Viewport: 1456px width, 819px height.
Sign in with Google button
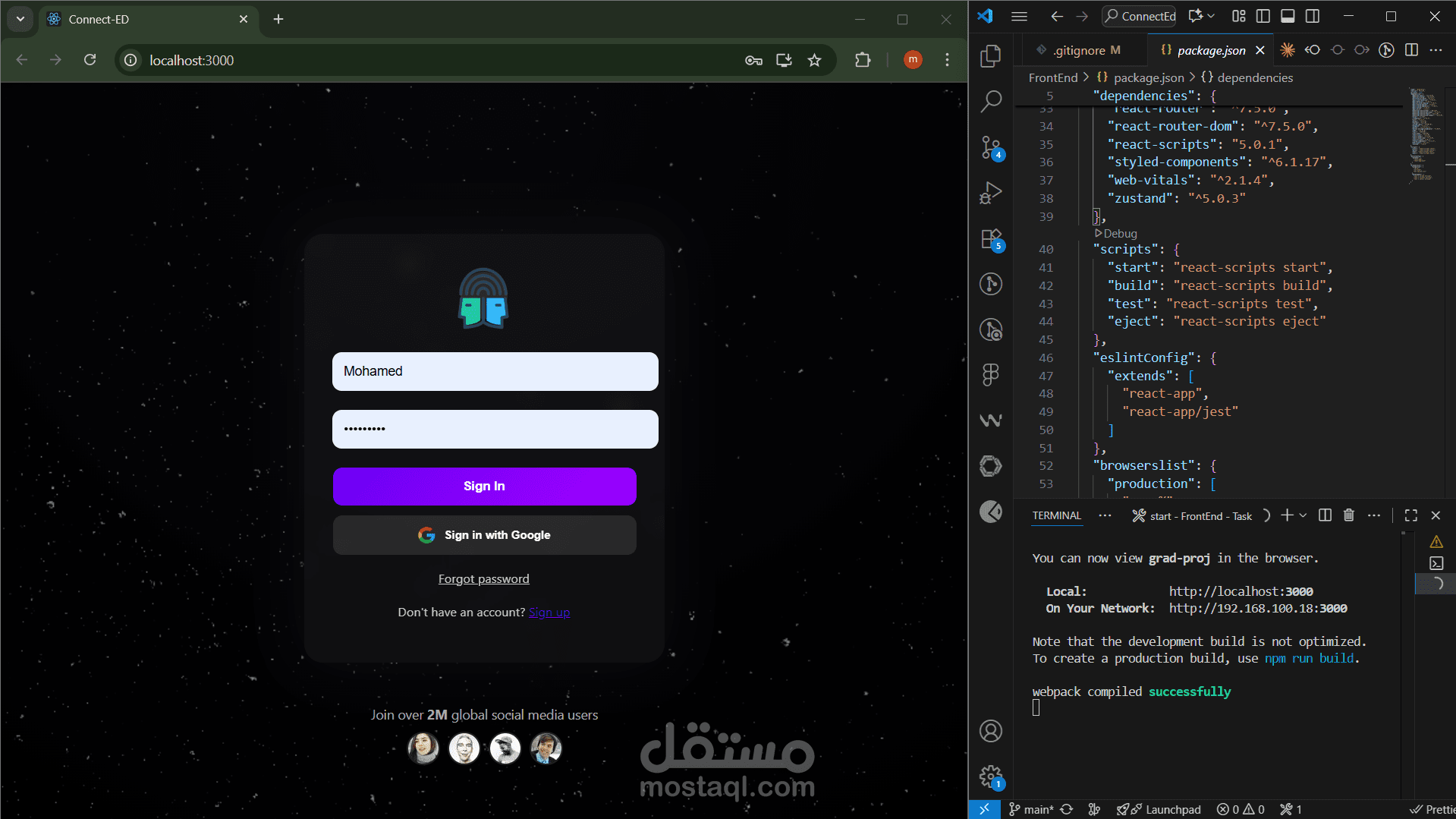pos(485,535)
